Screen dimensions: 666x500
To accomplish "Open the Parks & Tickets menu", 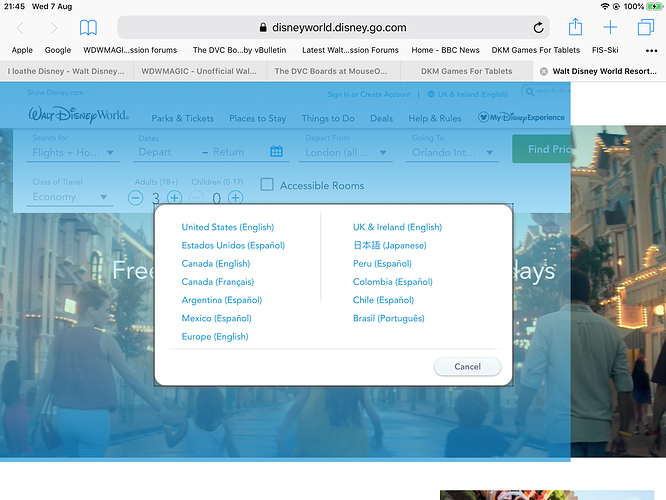I will (x=182, y=118).
